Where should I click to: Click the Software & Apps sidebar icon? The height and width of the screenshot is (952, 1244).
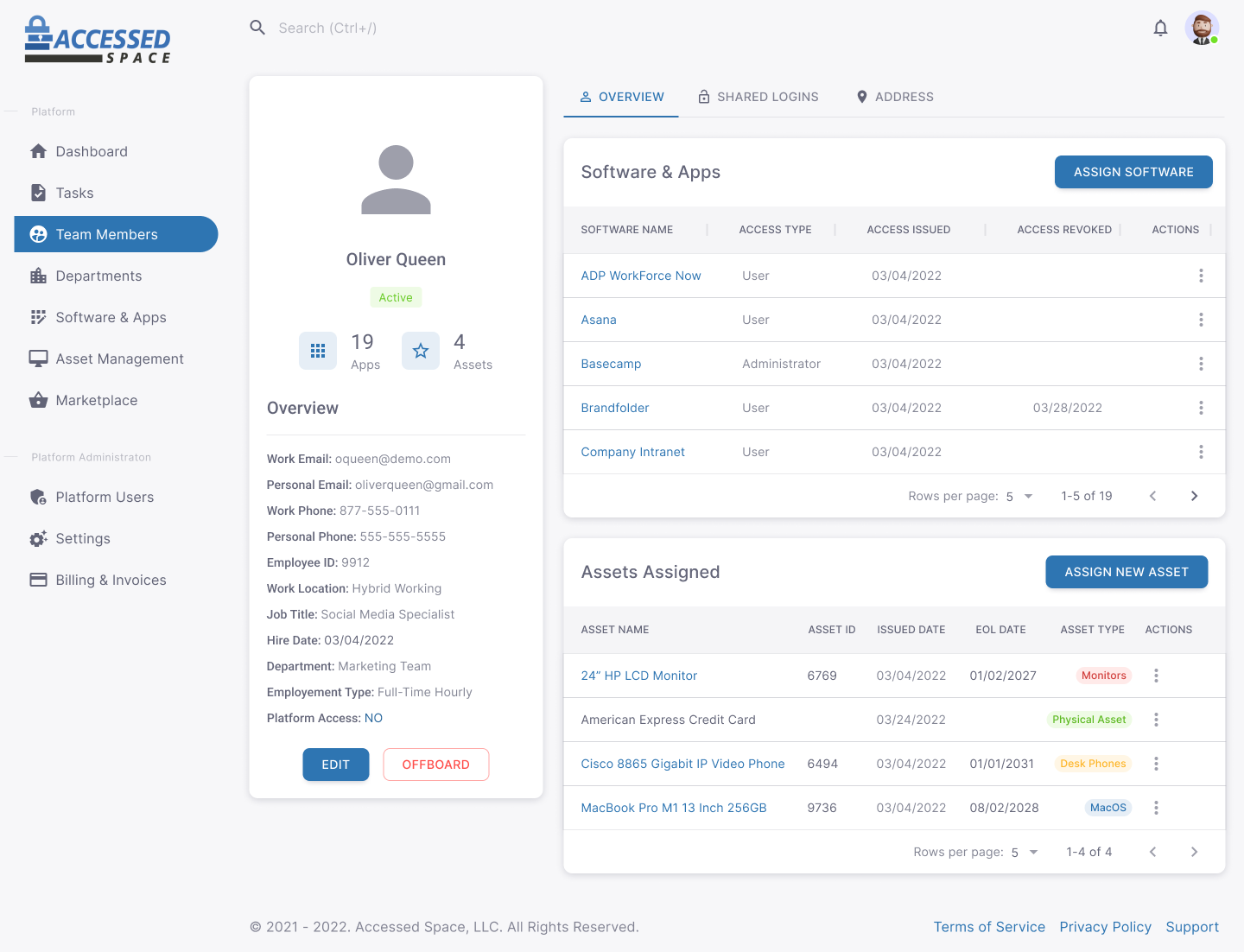click(38, 317)
